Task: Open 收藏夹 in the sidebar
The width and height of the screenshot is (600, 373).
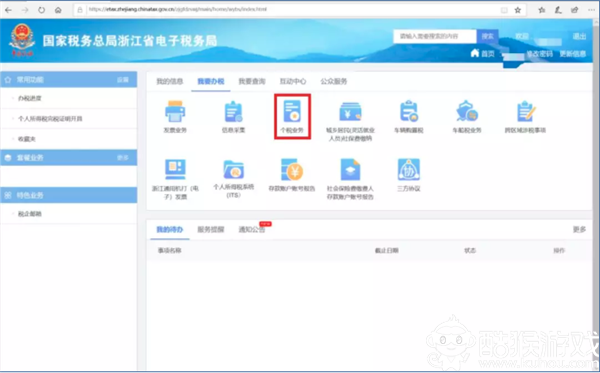Action: (x=27, y=139)
